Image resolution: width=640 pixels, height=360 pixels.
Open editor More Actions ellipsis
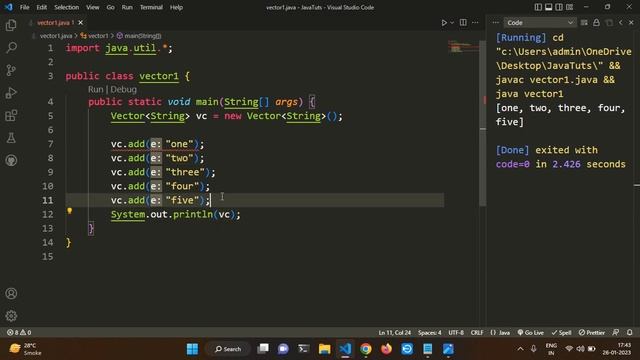475,22
